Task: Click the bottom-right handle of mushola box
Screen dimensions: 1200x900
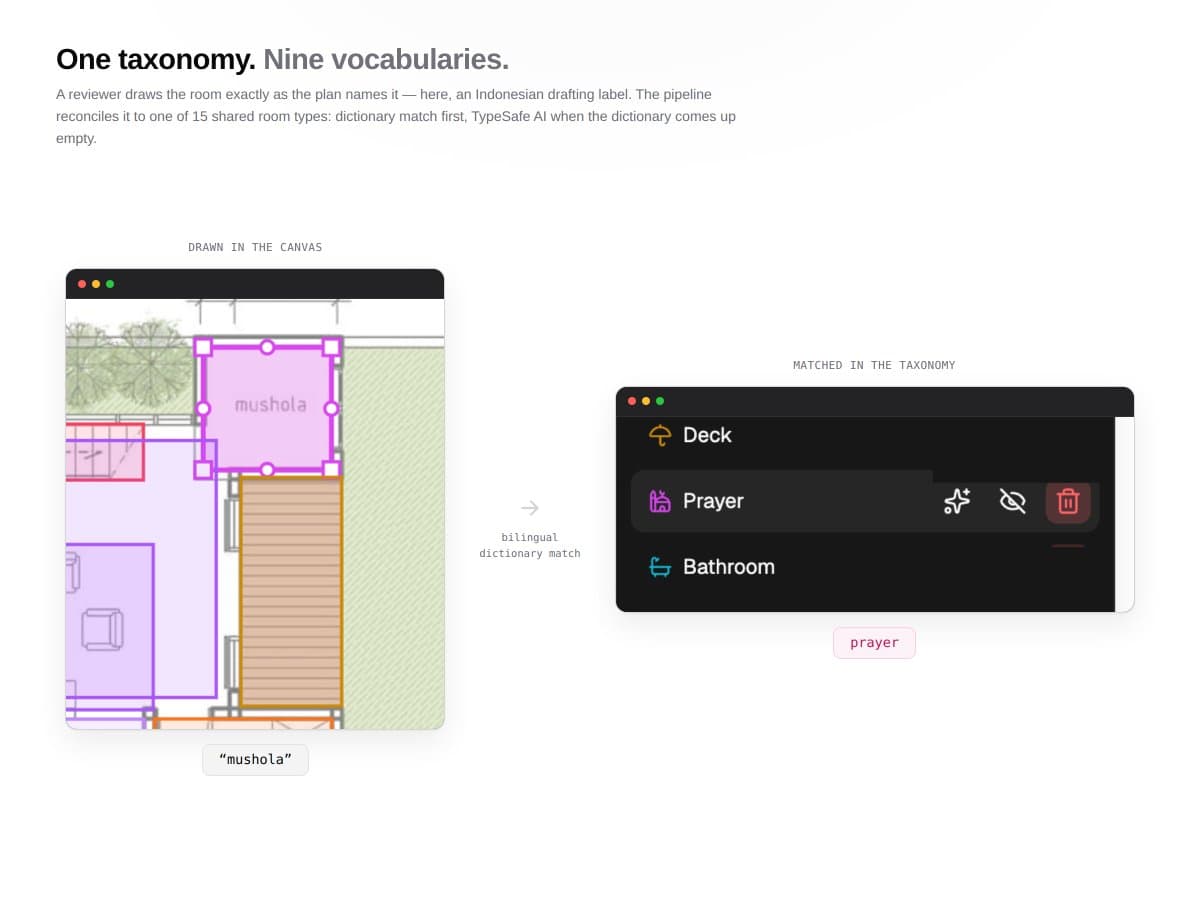Action: tap(331, 469)
